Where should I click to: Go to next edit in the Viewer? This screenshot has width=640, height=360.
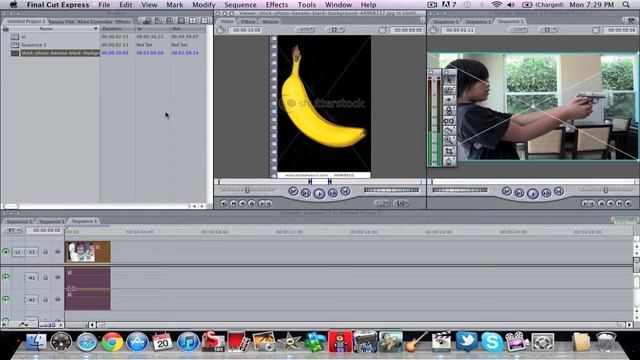tap(345, 191)
